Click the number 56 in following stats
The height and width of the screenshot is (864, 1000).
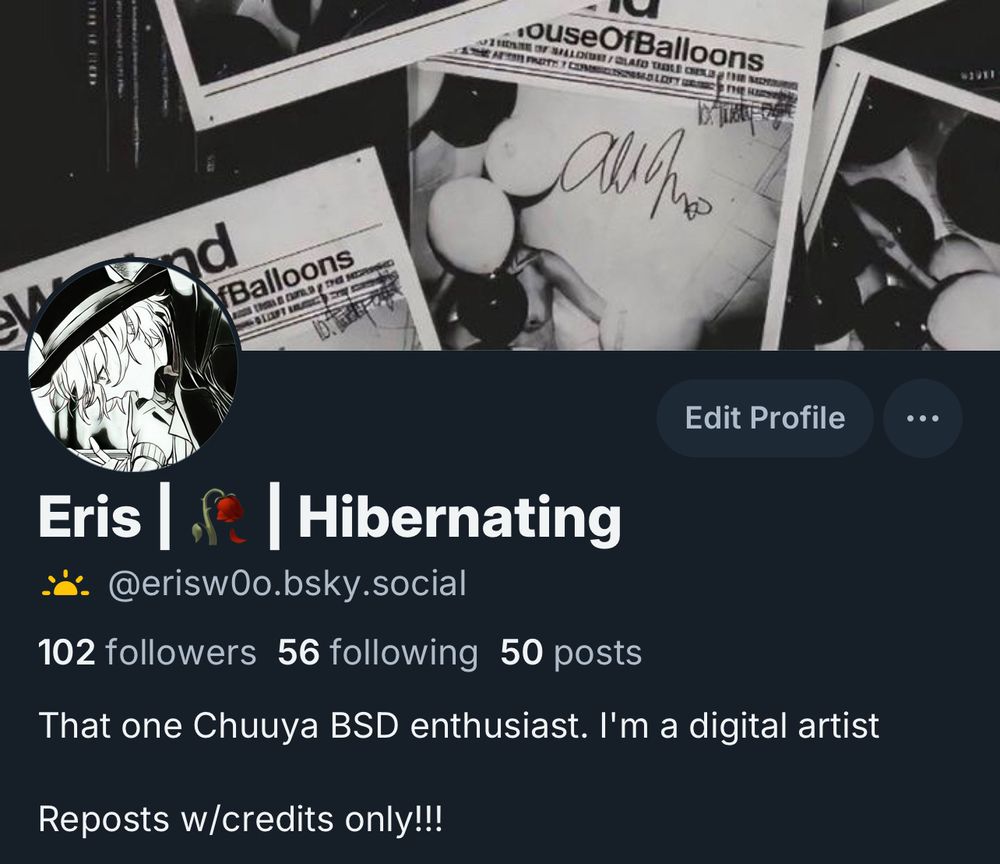click(x=298, y=653)
